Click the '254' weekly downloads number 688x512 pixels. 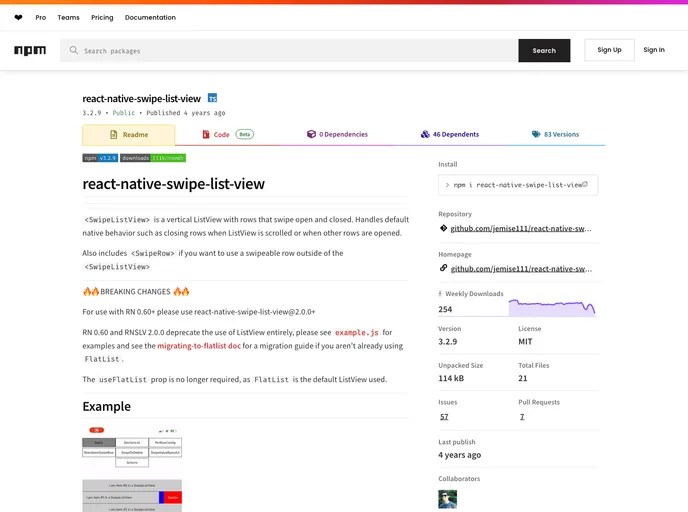445,309
